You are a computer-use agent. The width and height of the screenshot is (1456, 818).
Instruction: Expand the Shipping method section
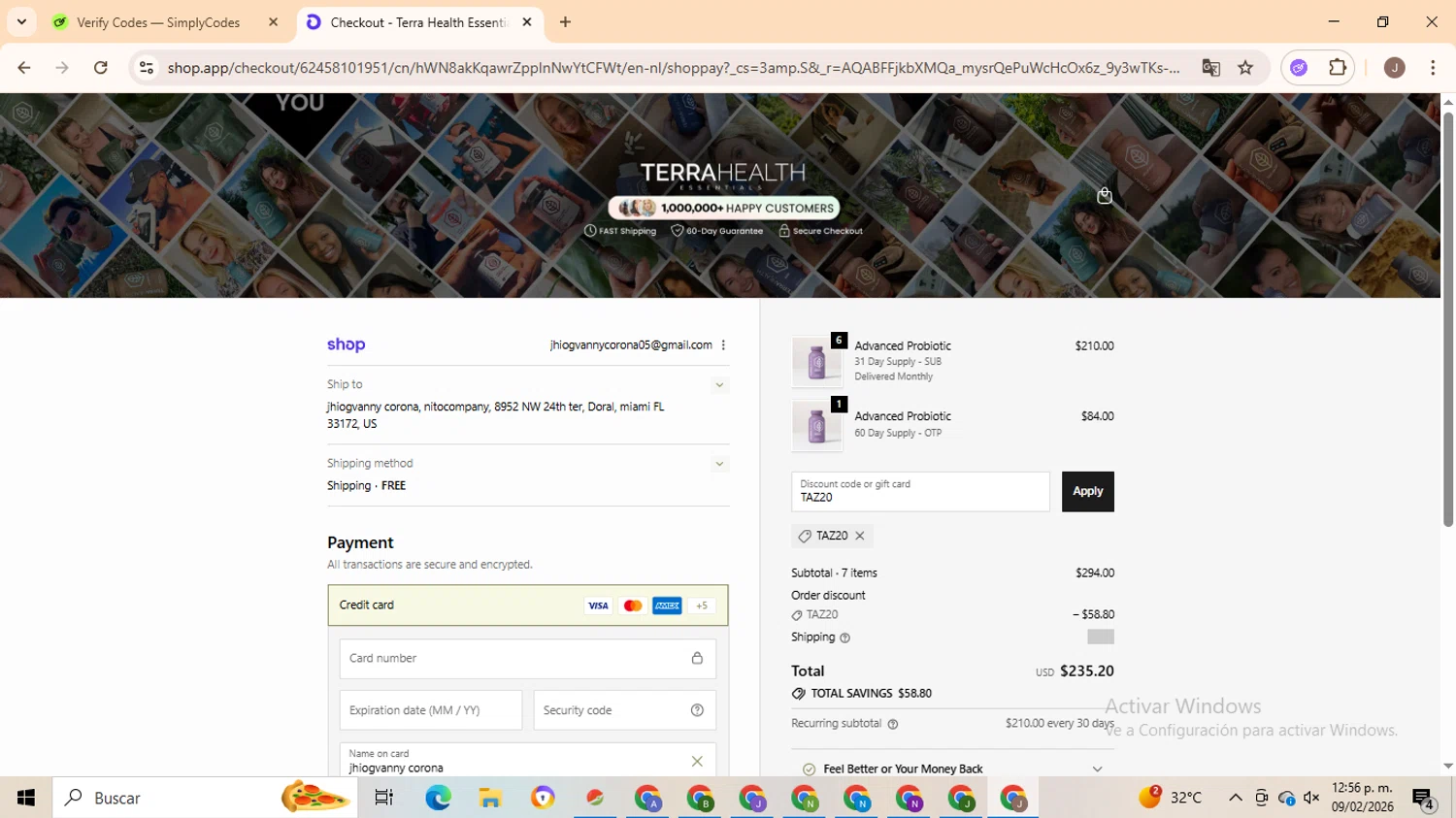tap(719, 464)
